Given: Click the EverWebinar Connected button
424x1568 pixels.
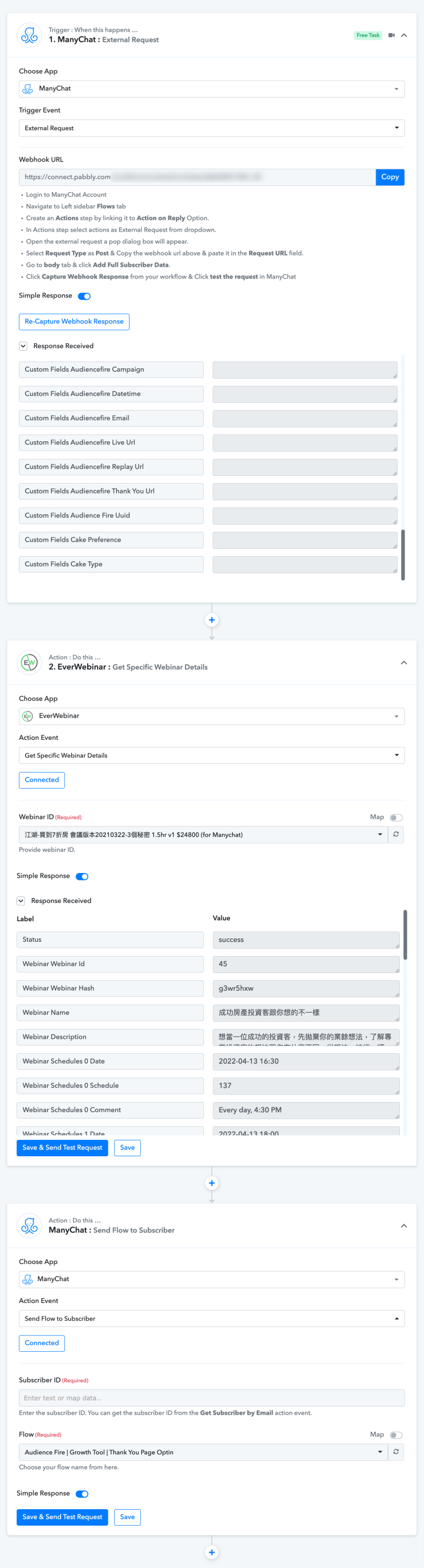Looking at the screenshot, I should (42, 780).
